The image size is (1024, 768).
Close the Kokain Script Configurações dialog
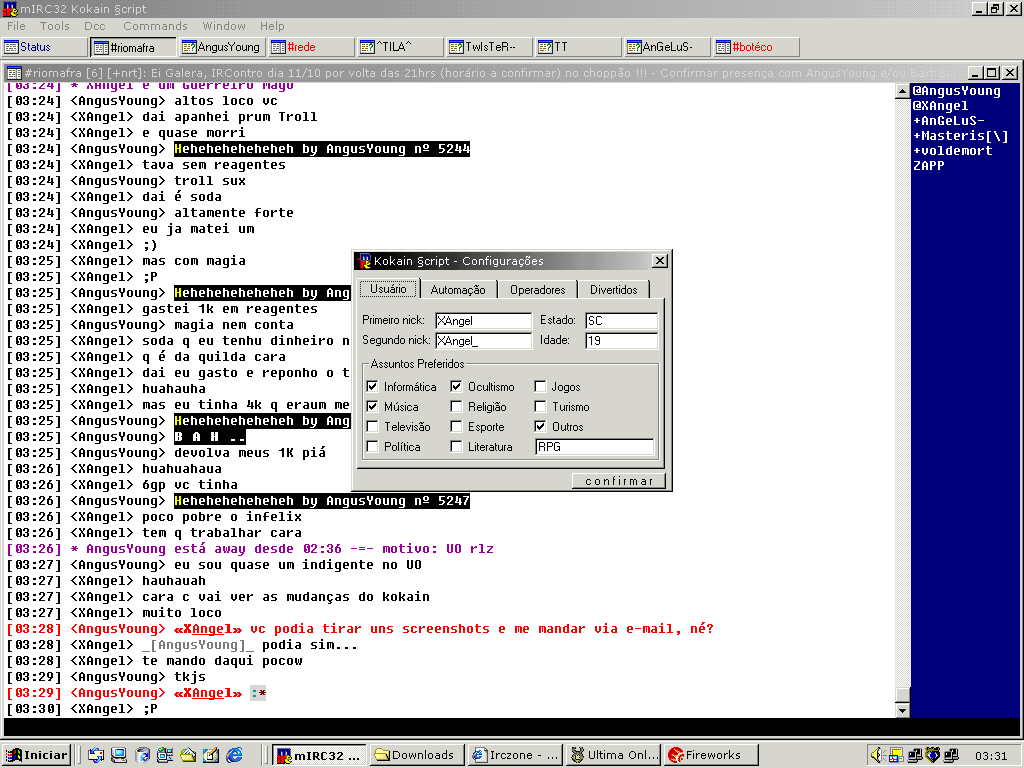660,261
